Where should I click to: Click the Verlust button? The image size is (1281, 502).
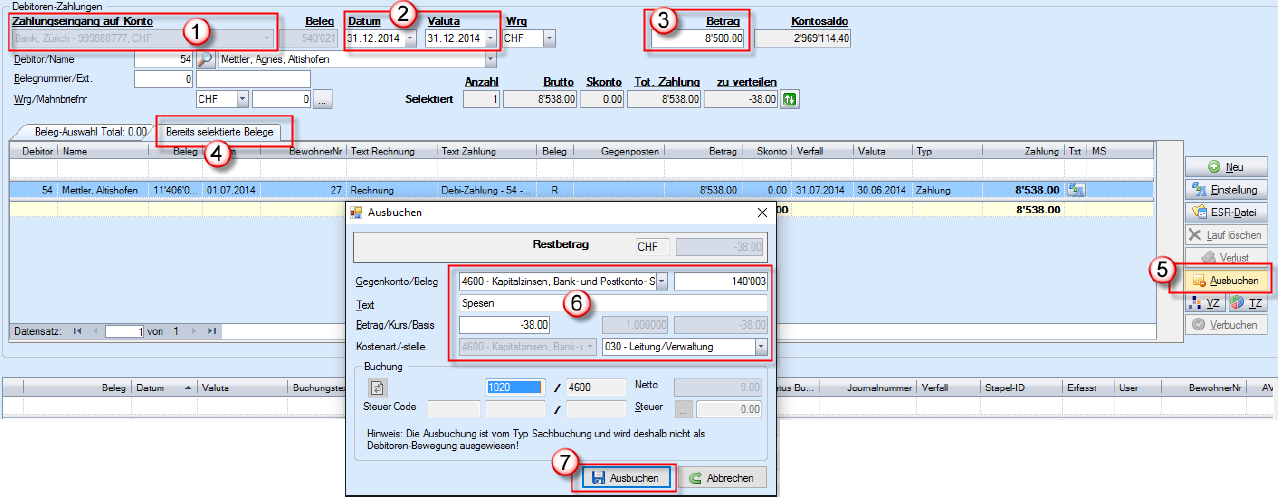coord(1225,258)
